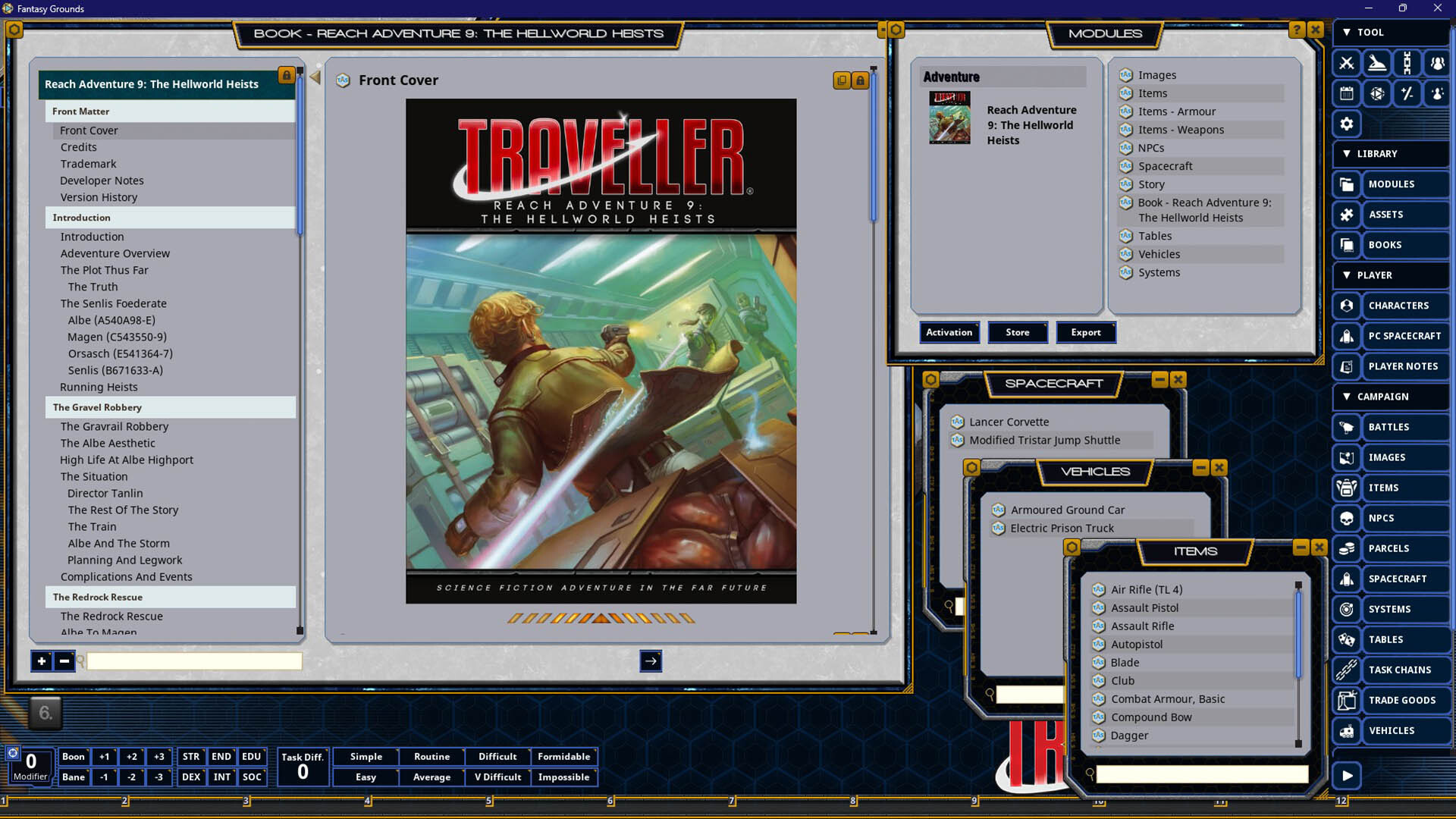Collapse the LIBRARY sidebar section
The height and width of the screenshot is (819, 1456).
pyautogui.click(x=1347, y=154)
